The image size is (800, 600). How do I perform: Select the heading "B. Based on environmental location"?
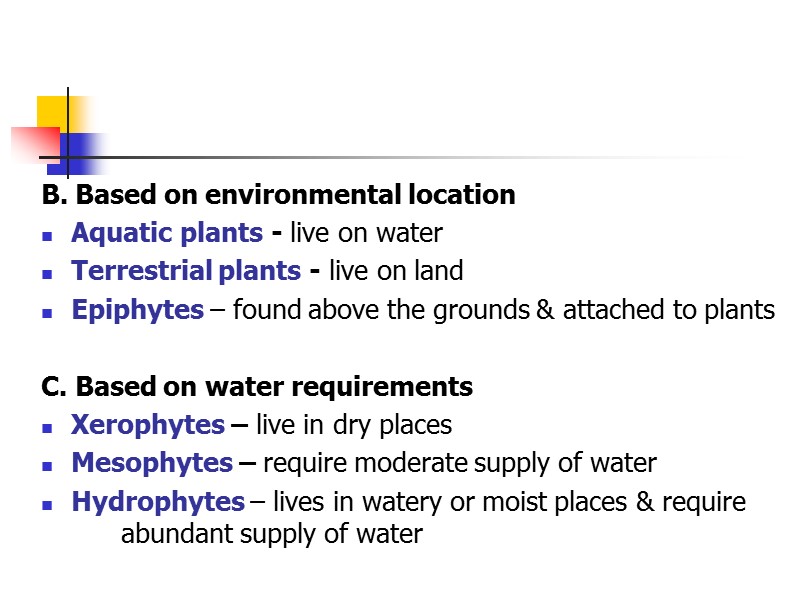(x=279, y=195)
